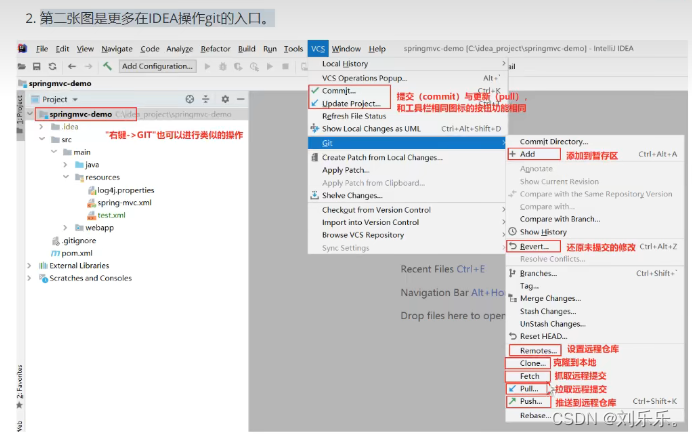
Task: Open the Project view dropdown
Action: pos(75,100)
